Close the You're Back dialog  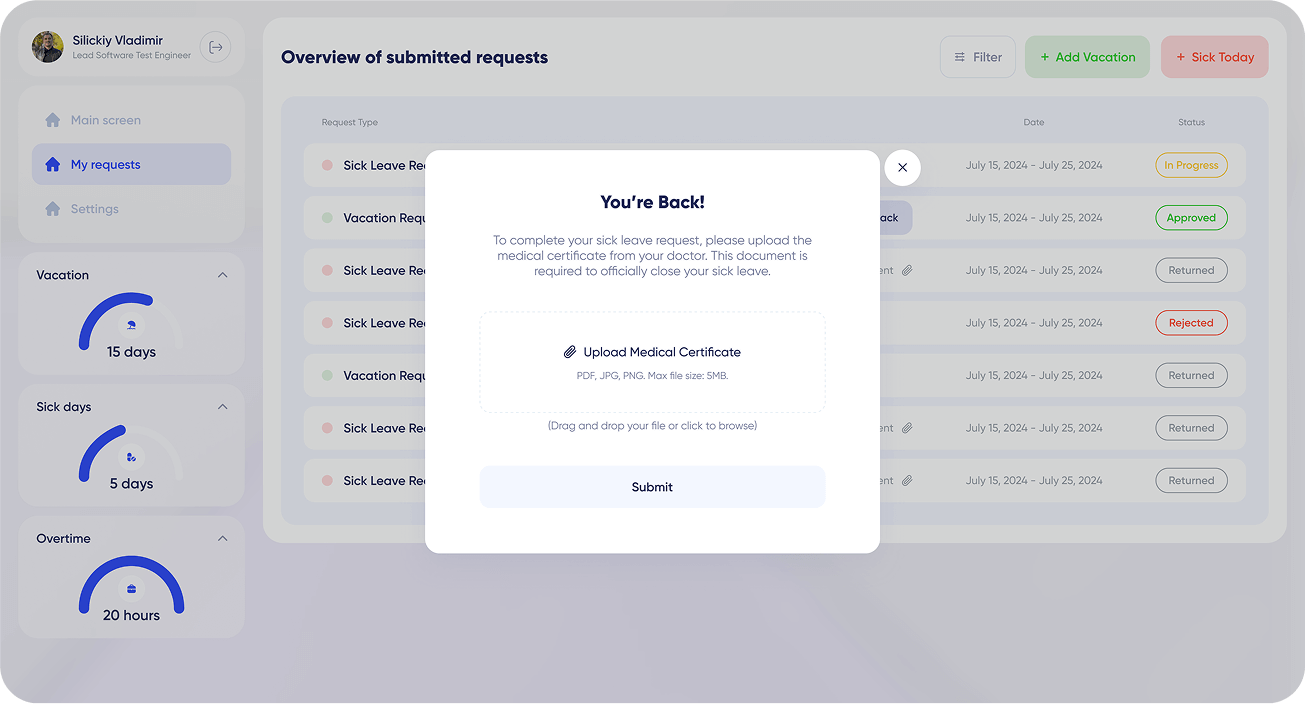902,167
